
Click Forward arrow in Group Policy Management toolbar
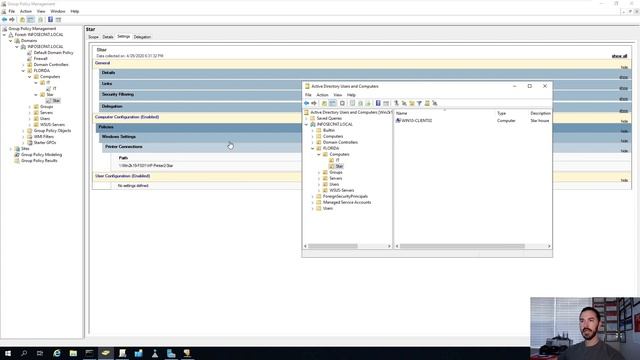tap(12, 20)
